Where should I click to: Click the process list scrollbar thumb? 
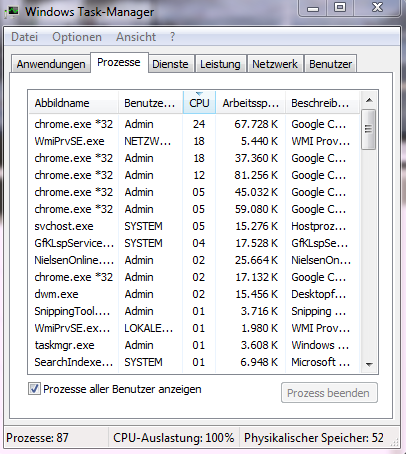click(x=369, y=129)
